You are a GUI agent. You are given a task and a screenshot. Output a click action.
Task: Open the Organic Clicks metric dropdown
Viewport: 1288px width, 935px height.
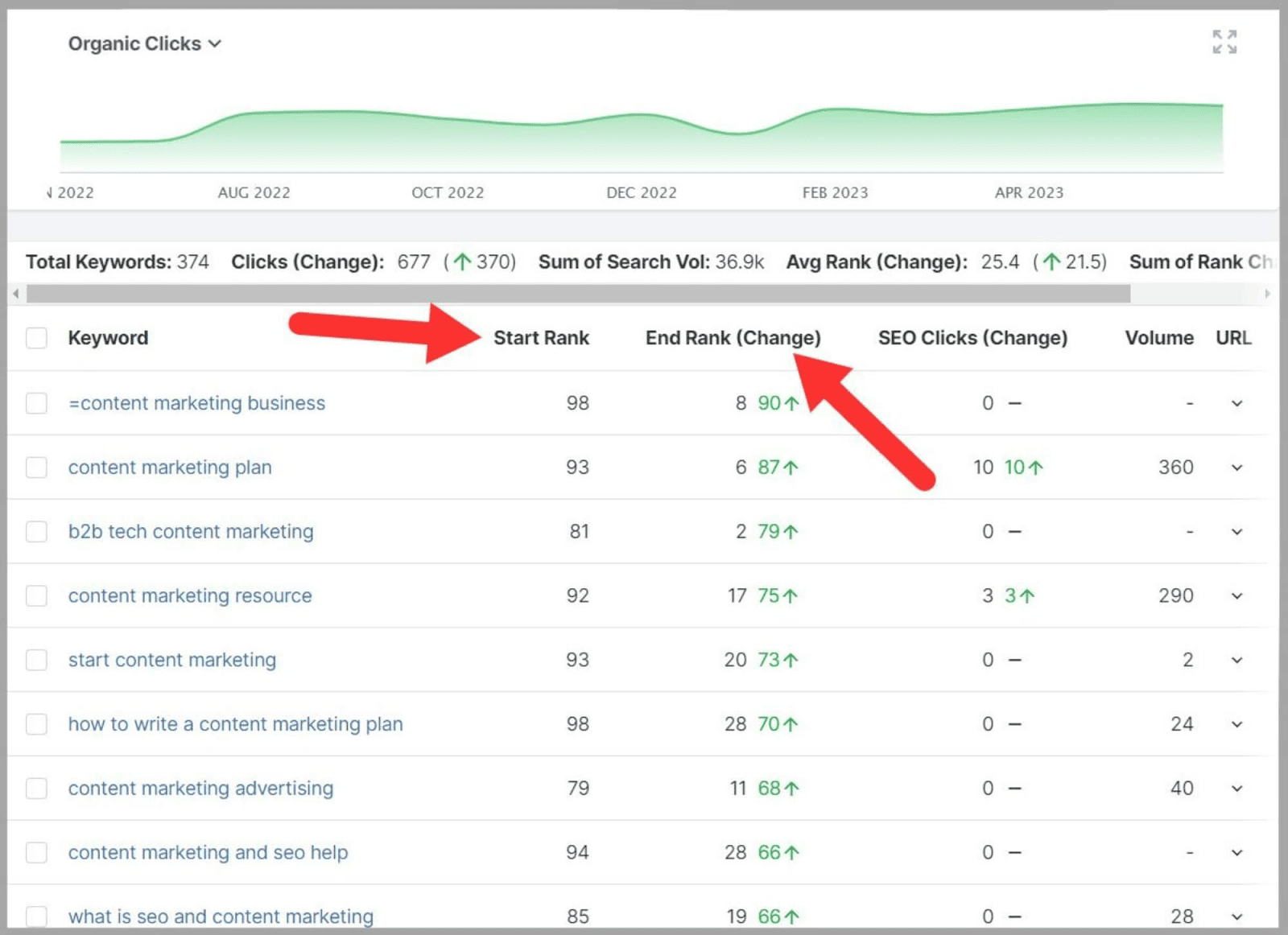(215, 44)
